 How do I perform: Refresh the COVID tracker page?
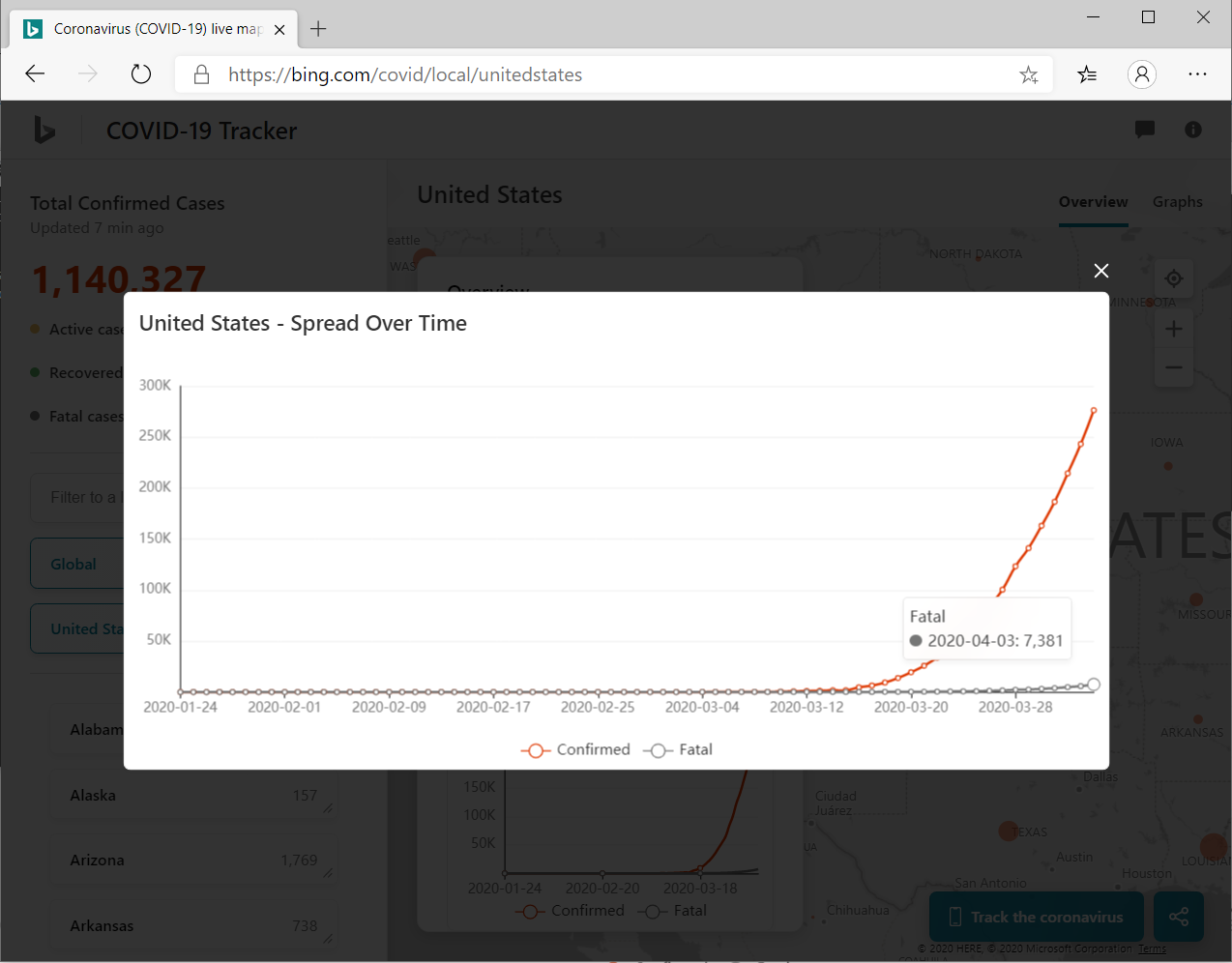[141, 74]
